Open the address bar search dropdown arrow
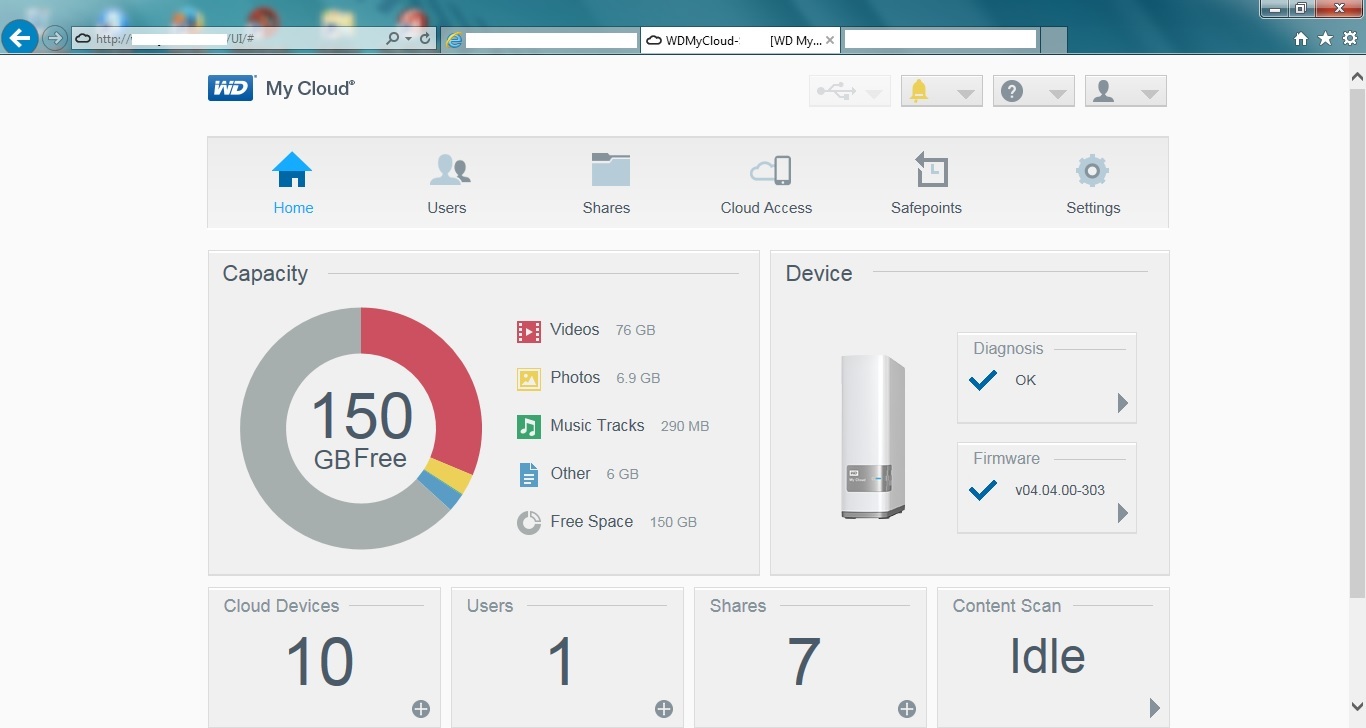The height and width of the screenshot is (728, 1366). click(408, 39)
